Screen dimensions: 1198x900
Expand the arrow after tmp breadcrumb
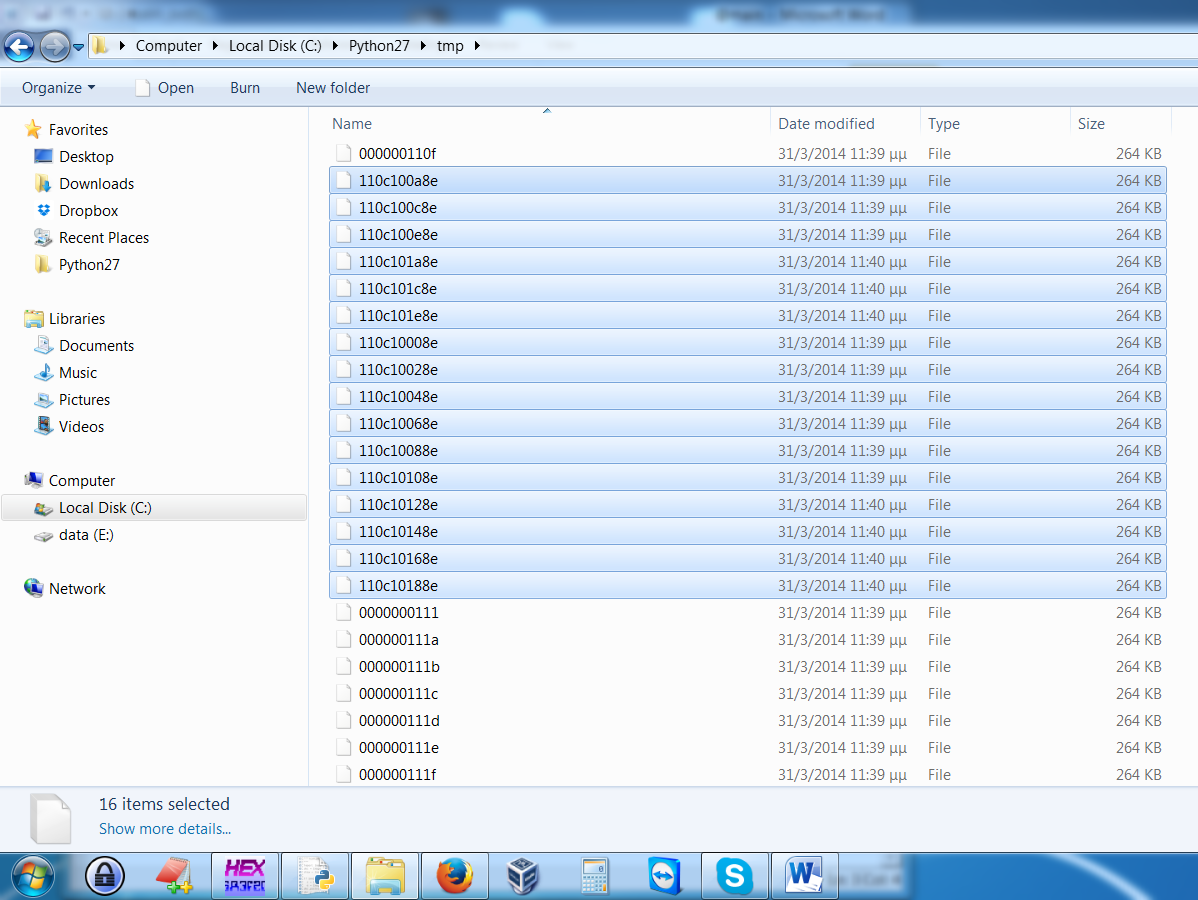(x=478, y=46)
